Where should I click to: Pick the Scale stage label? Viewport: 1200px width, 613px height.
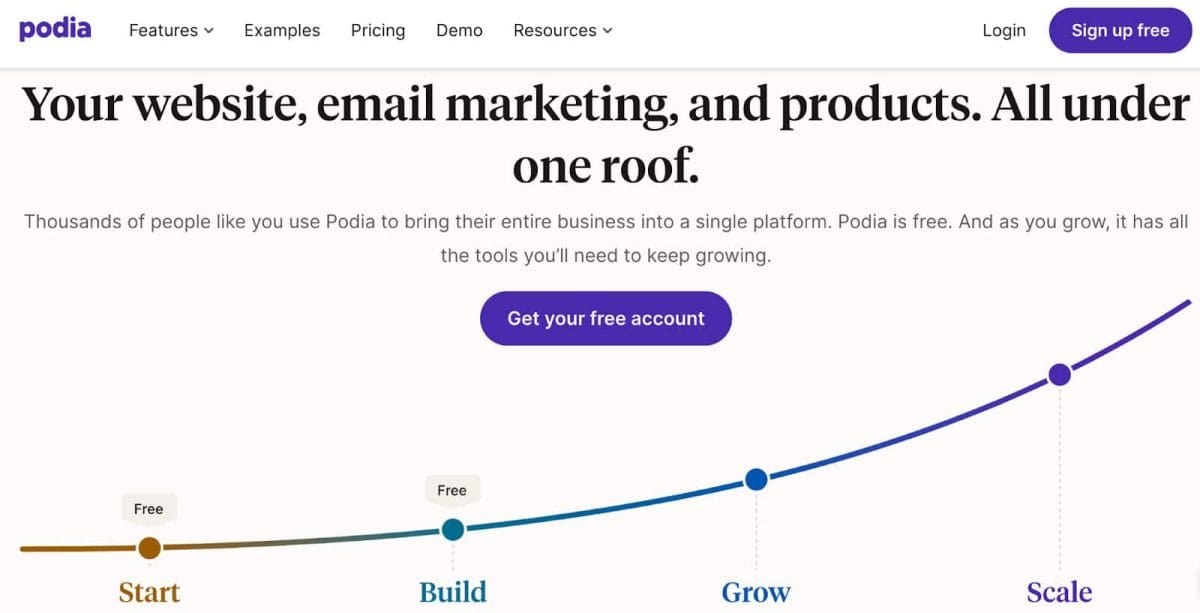[x=1059, y=592]
